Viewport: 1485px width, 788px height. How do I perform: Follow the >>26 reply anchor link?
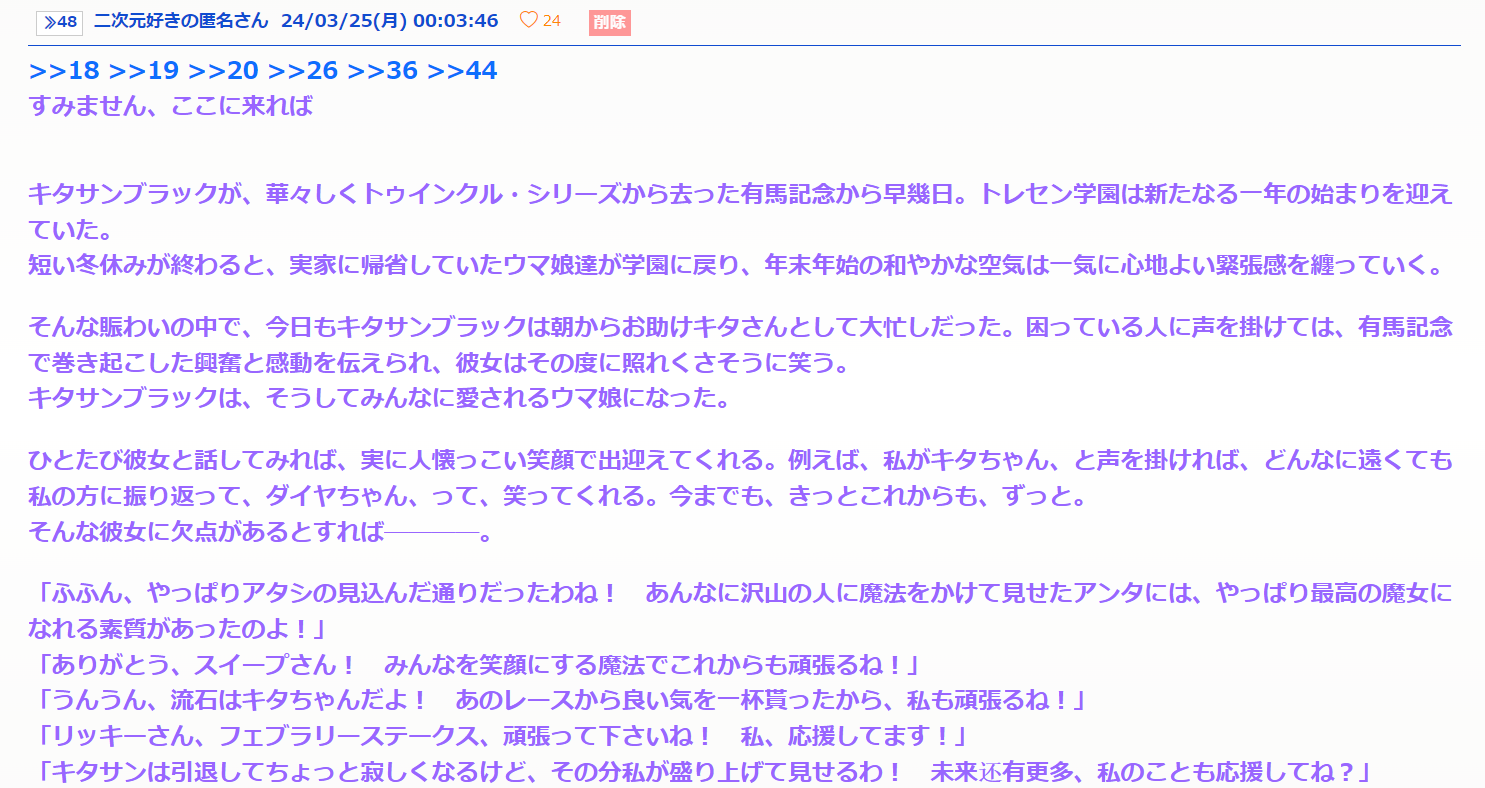[303, 70]
